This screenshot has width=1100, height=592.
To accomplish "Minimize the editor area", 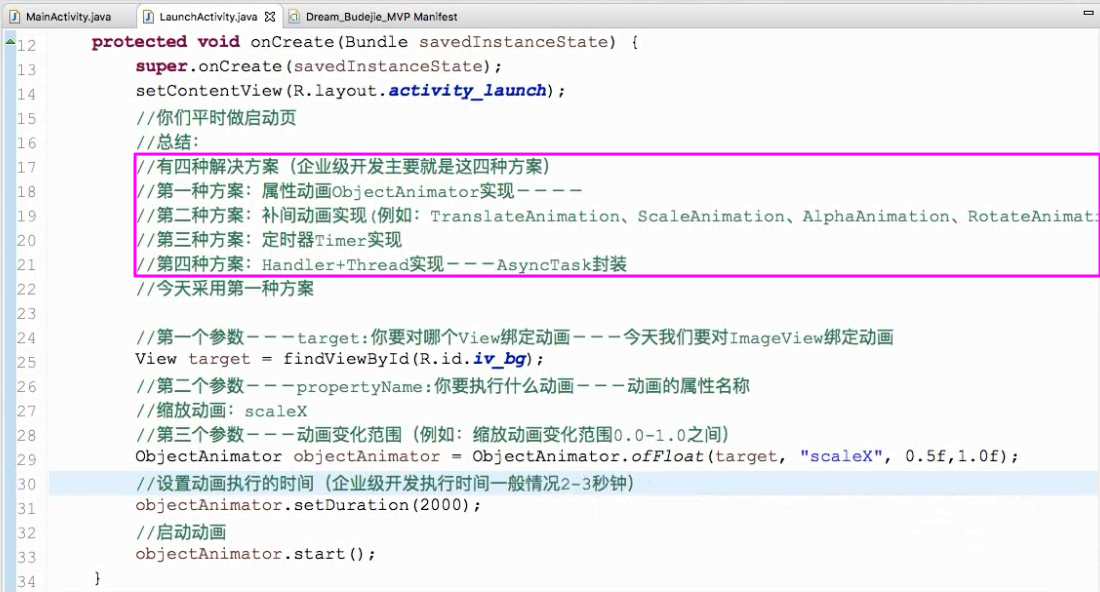I will coord(1088,13).
